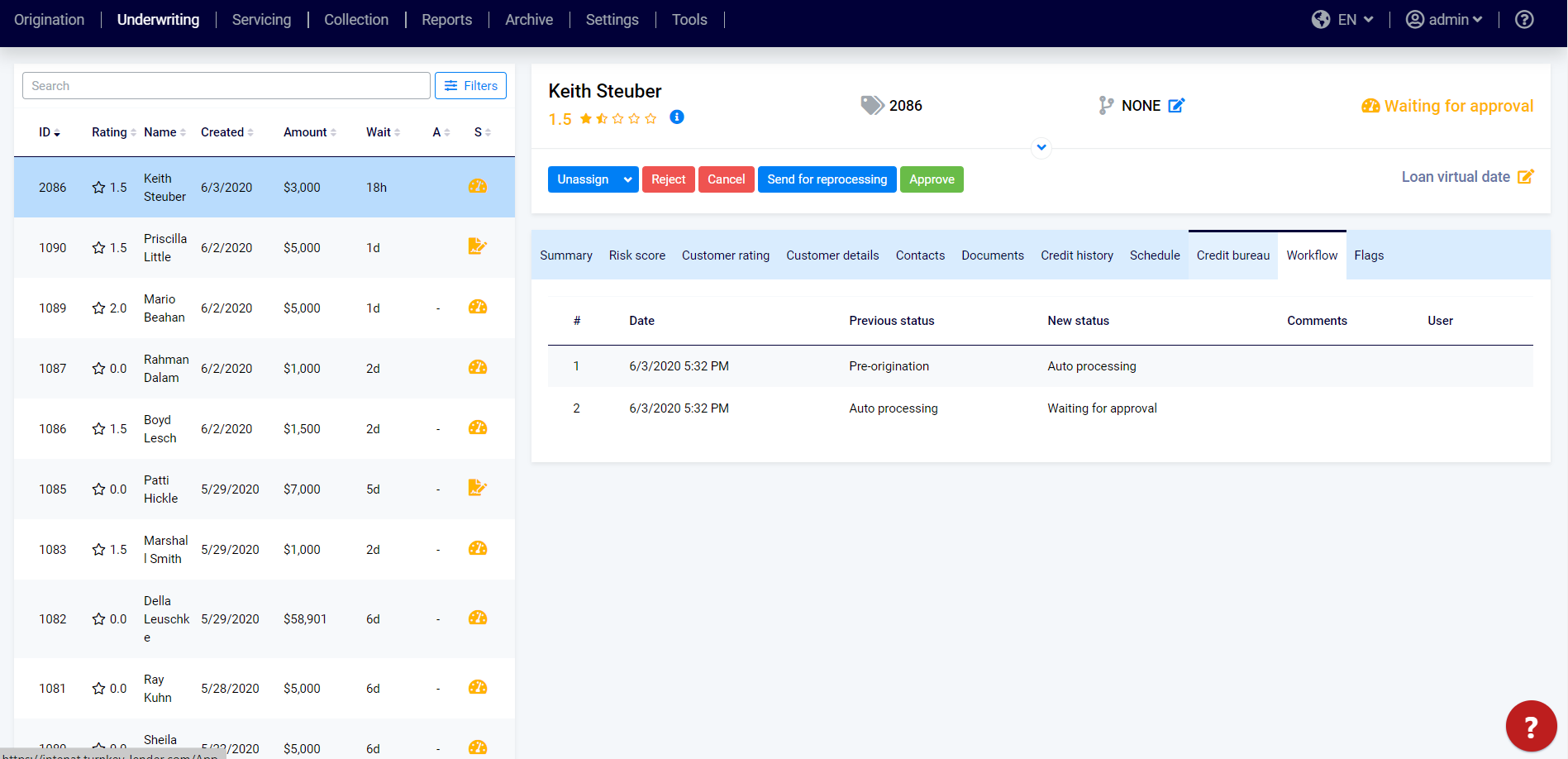The image size is (1568, 759).
Task: Open the Schedule tab
Action: [1155, 255]
